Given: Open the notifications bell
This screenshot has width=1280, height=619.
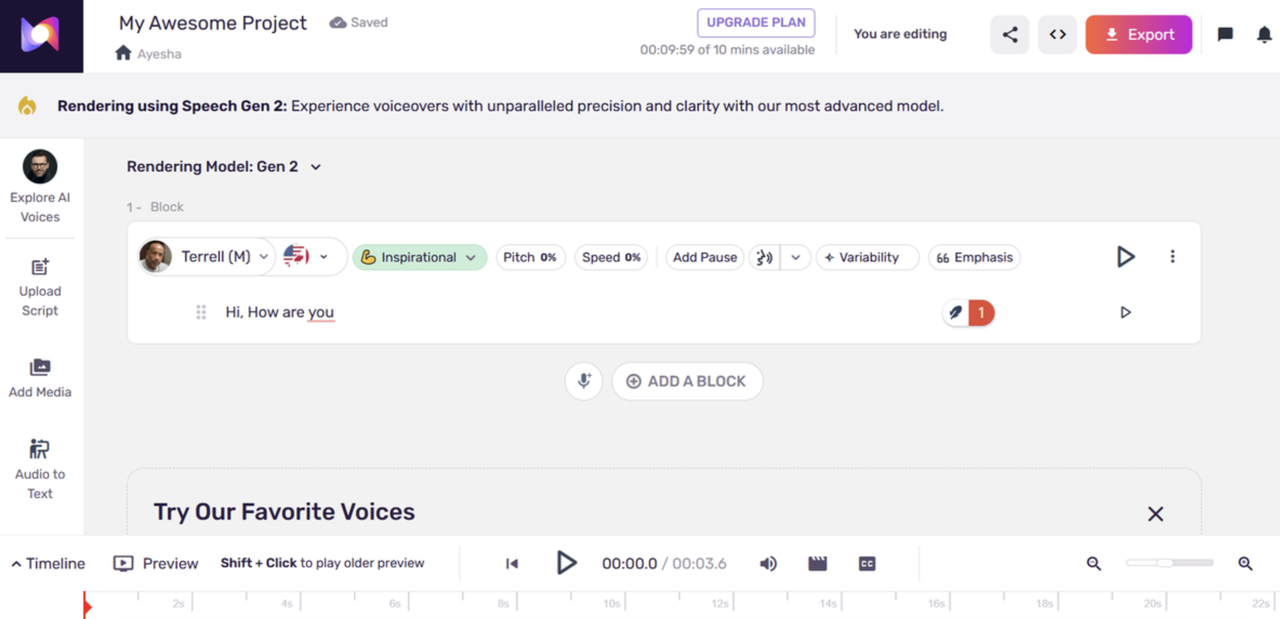Looking at the screenshot, I should pyautogui.click(x=1264, y=35).
